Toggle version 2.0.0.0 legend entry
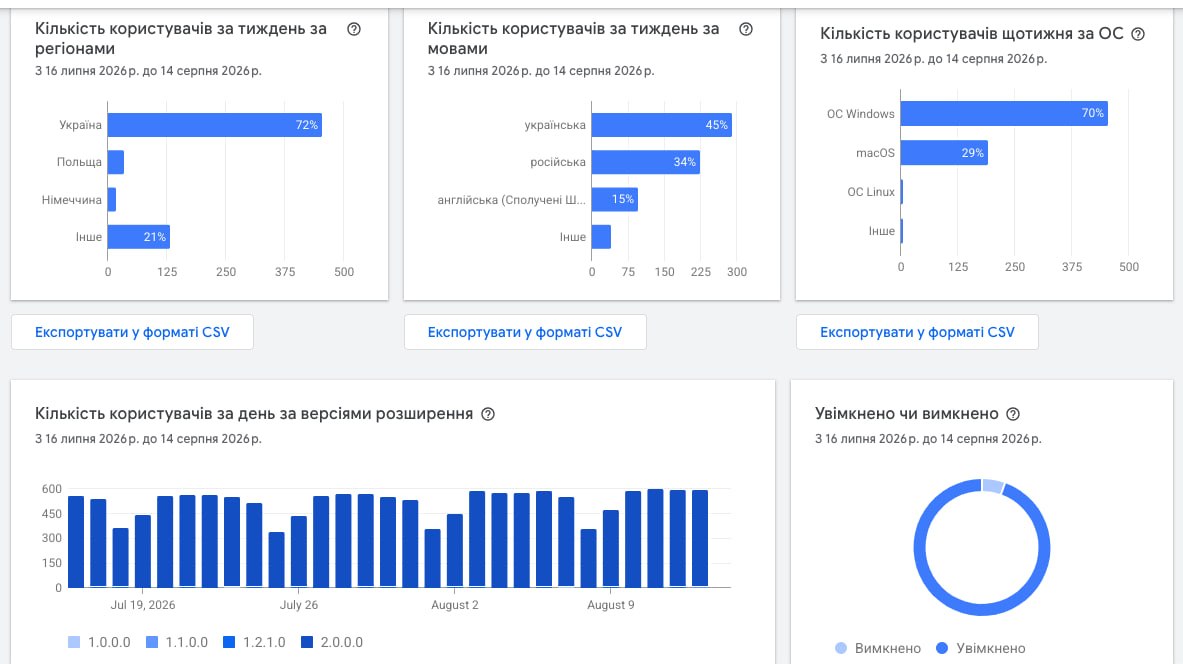The height and width of the screenshot is (664, 1183). point(332,642)
